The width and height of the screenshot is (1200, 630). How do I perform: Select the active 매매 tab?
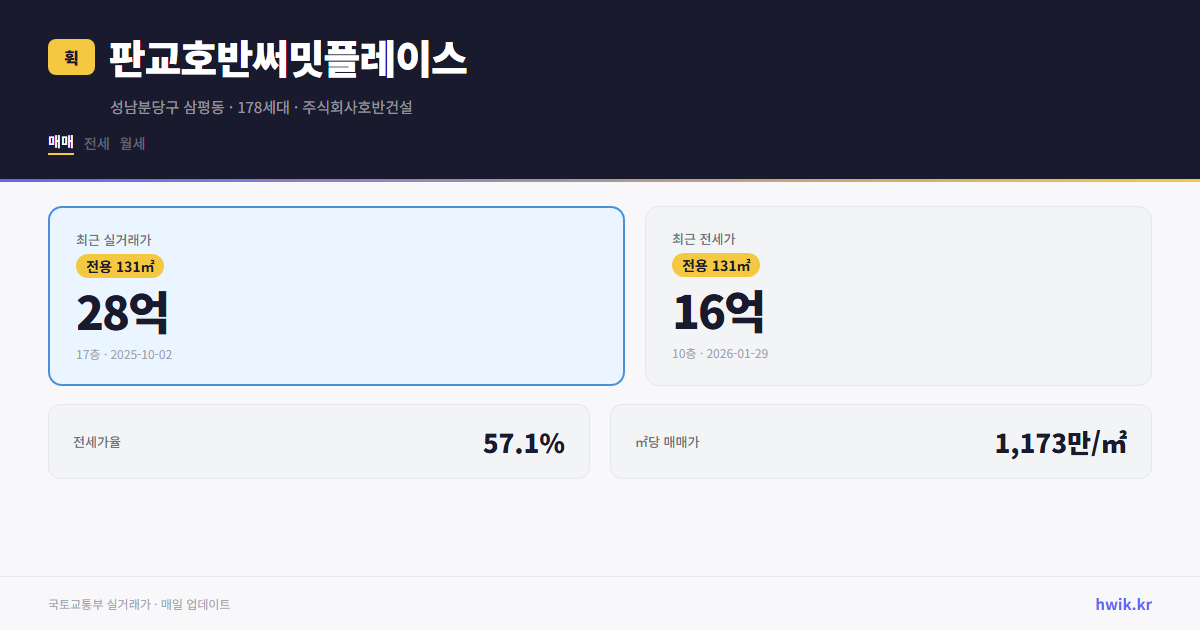[x=59, y=143]
